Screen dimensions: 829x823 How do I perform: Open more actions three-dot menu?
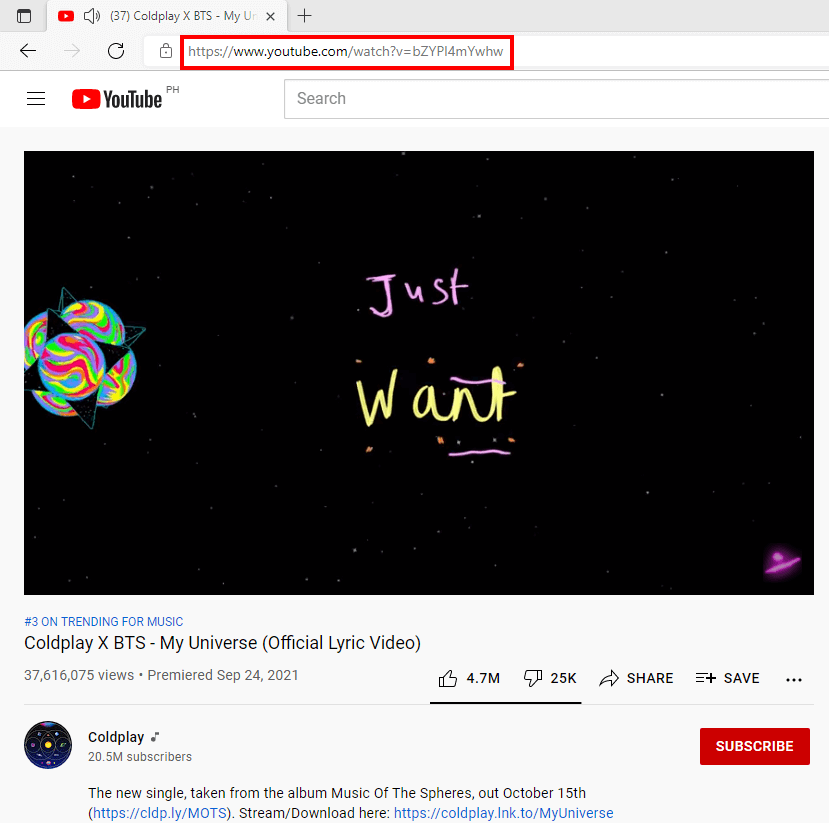pos(794,680)
